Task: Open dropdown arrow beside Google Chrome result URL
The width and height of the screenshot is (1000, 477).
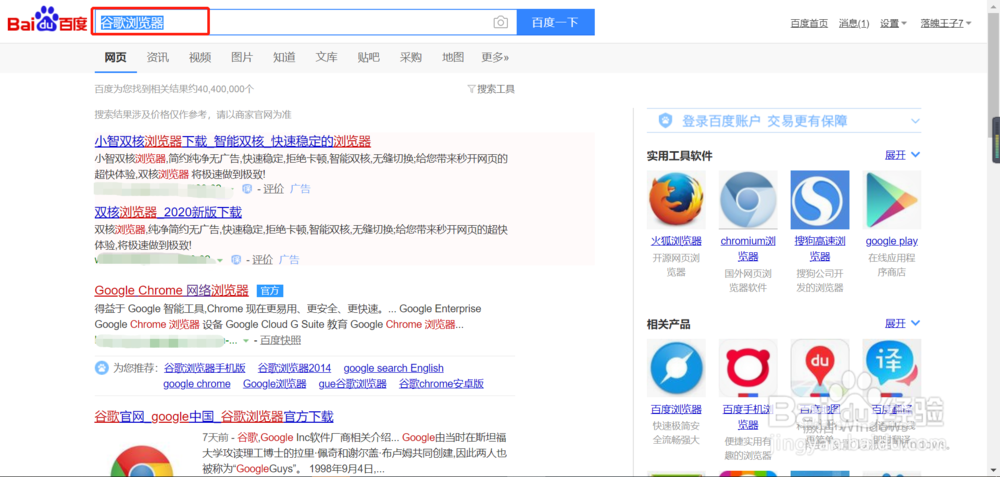Action: click(x=246, y=341)
